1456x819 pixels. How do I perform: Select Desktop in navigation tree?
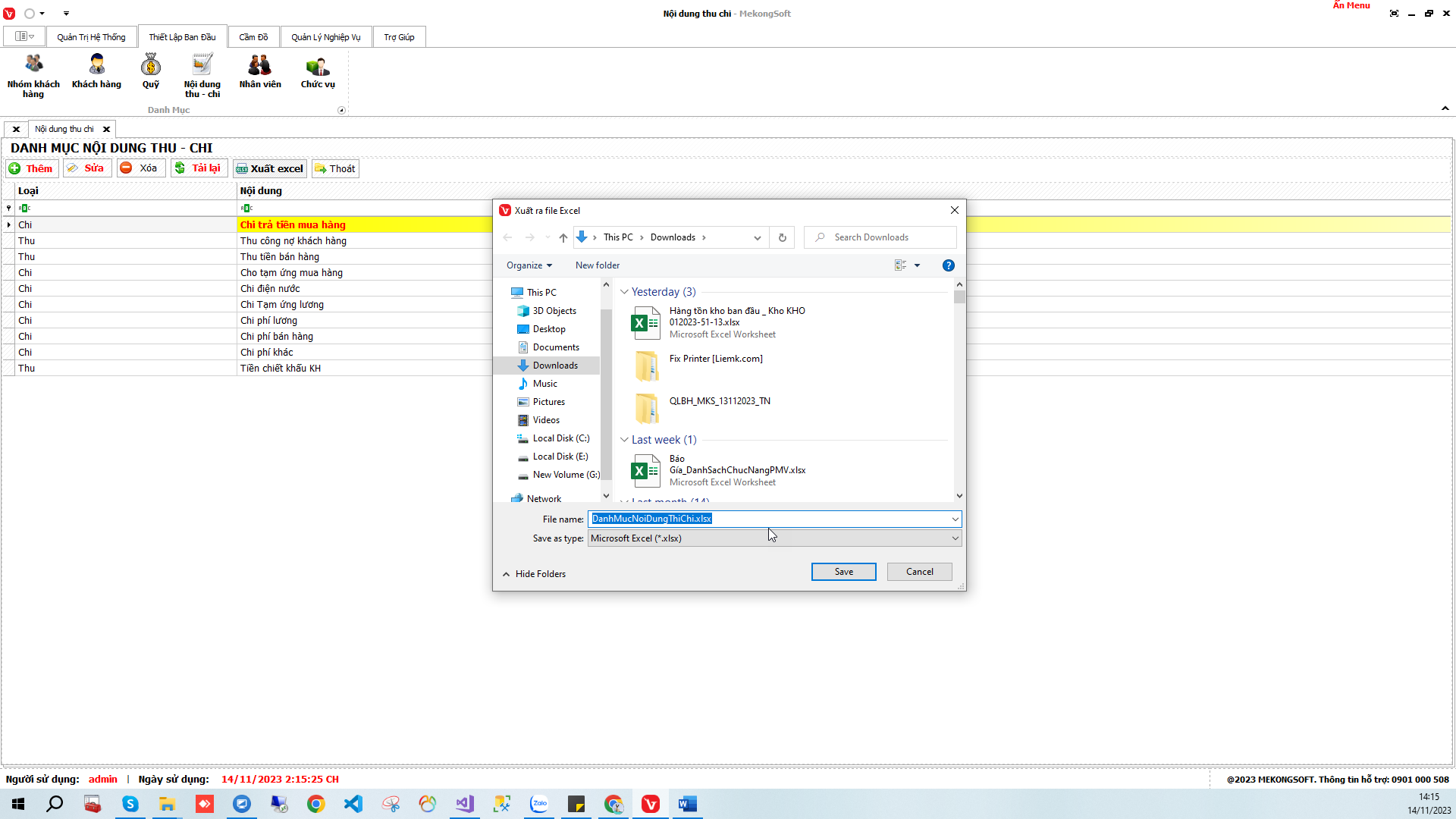point(549,329)
